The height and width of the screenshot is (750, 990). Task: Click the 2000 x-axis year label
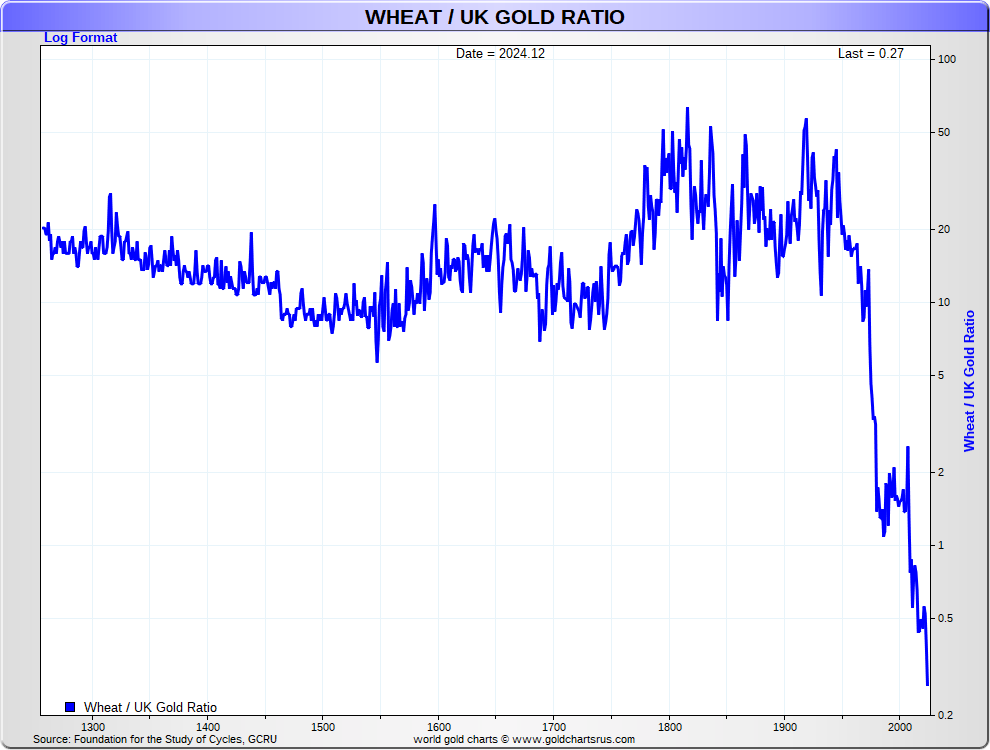coord(899,727)
